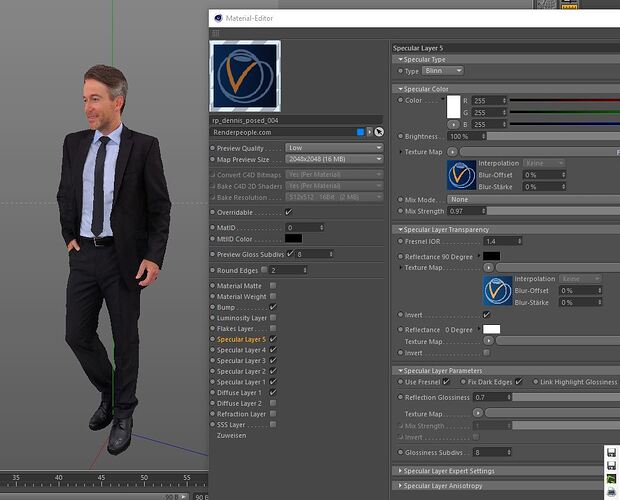Click the material name field rp_dennis_posed_004
The width and height of the screenshot is (620, 500).
pos(296,120)
